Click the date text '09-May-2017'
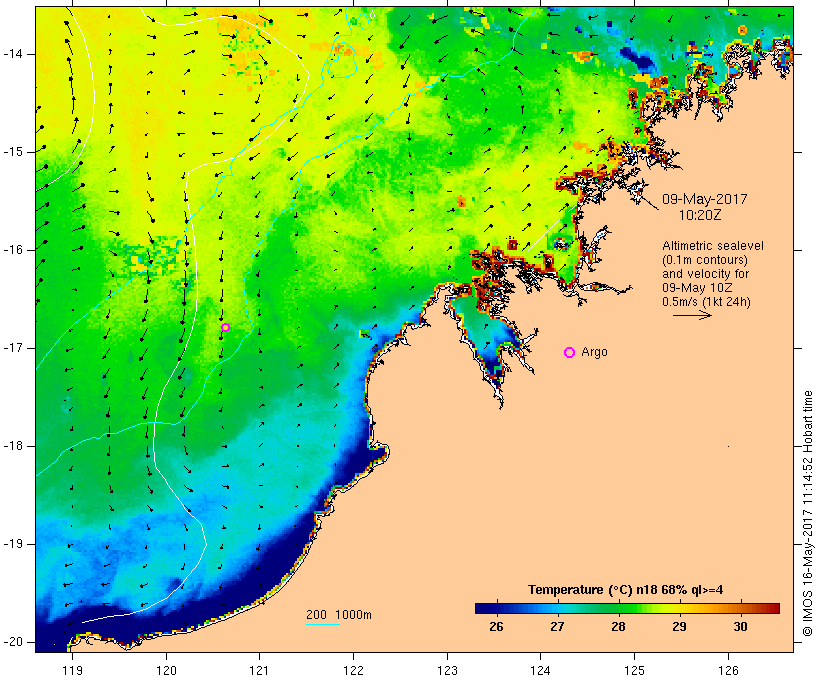 (704, 199)
